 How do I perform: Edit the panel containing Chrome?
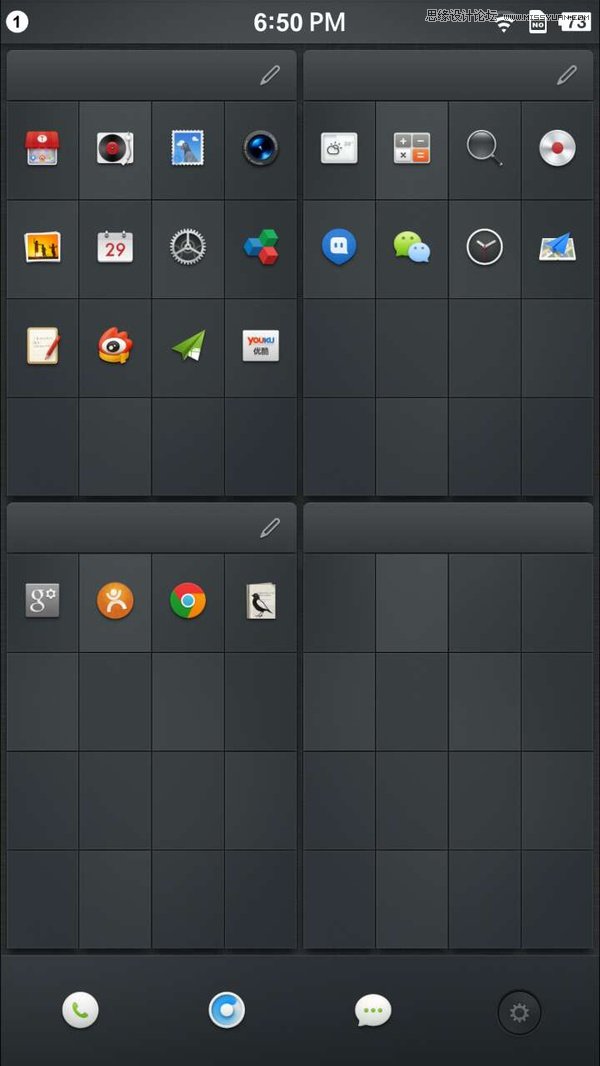click(x=270, y=527)
